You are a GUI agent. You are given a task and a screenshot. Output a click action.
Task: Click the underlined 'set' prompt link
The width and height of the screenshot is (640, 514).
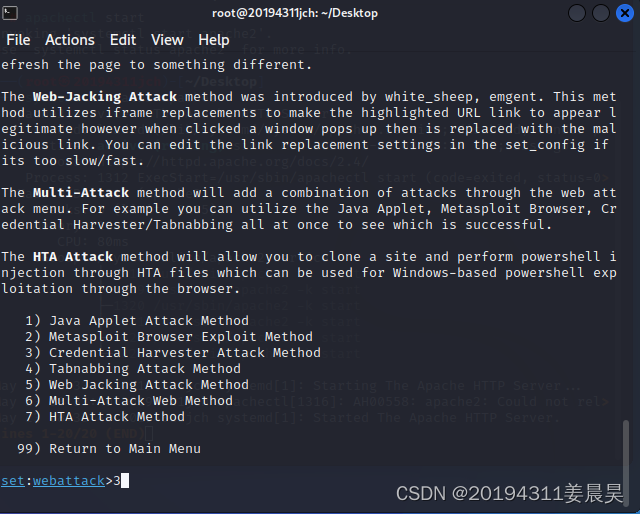[13, 481]
